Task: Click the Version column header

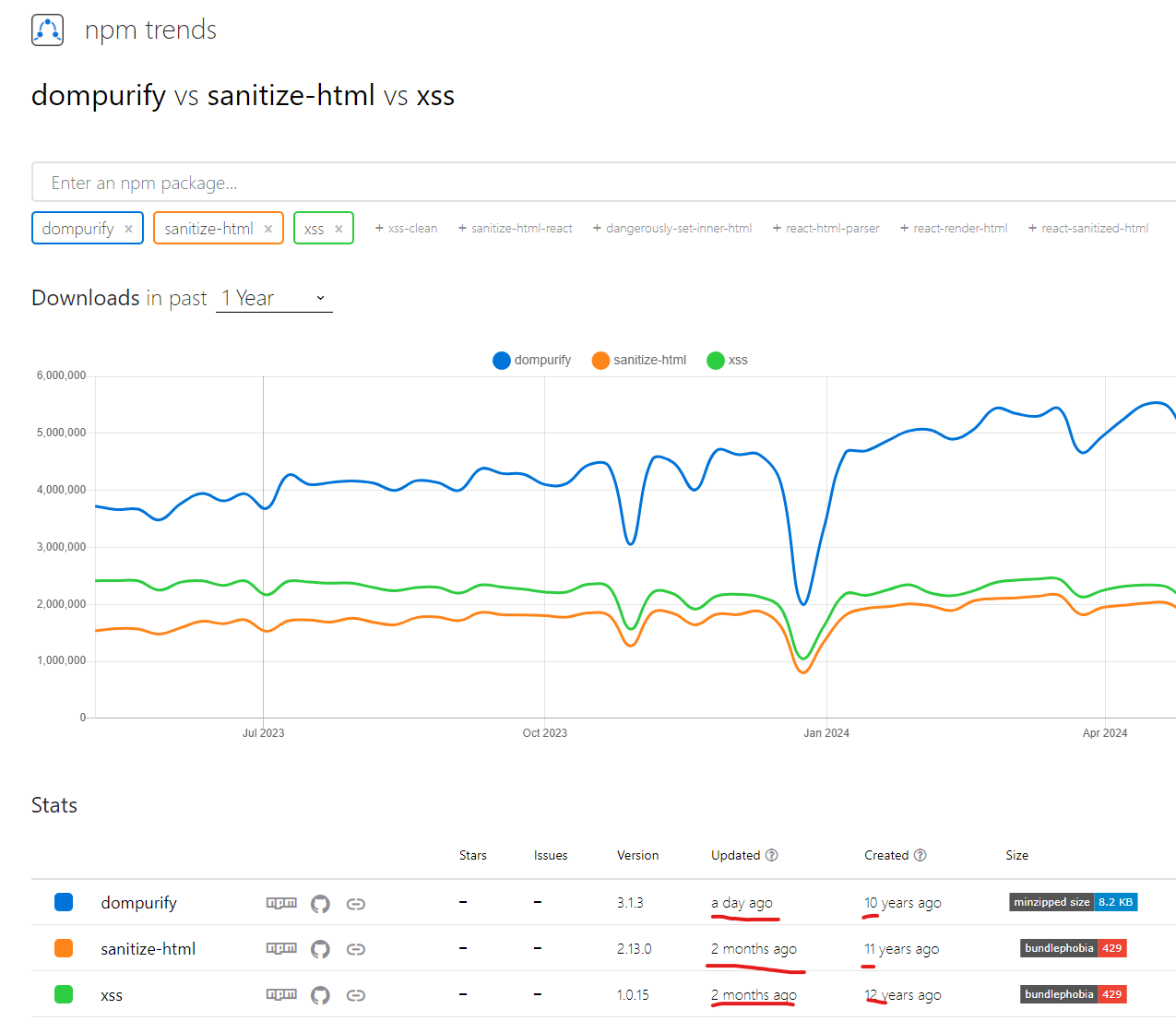Action: 638,855
